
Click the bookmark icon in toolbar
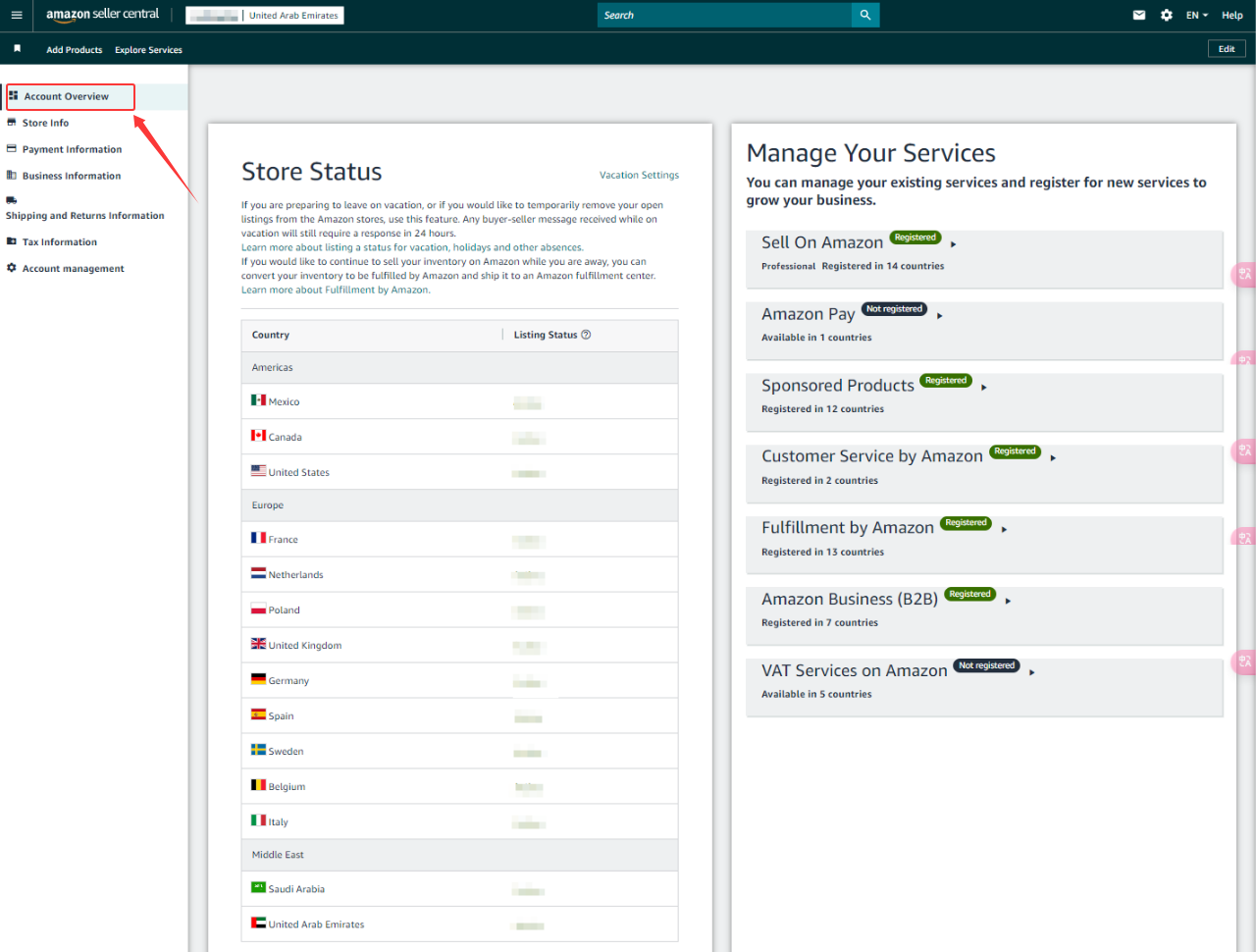(x=17, y=48)
